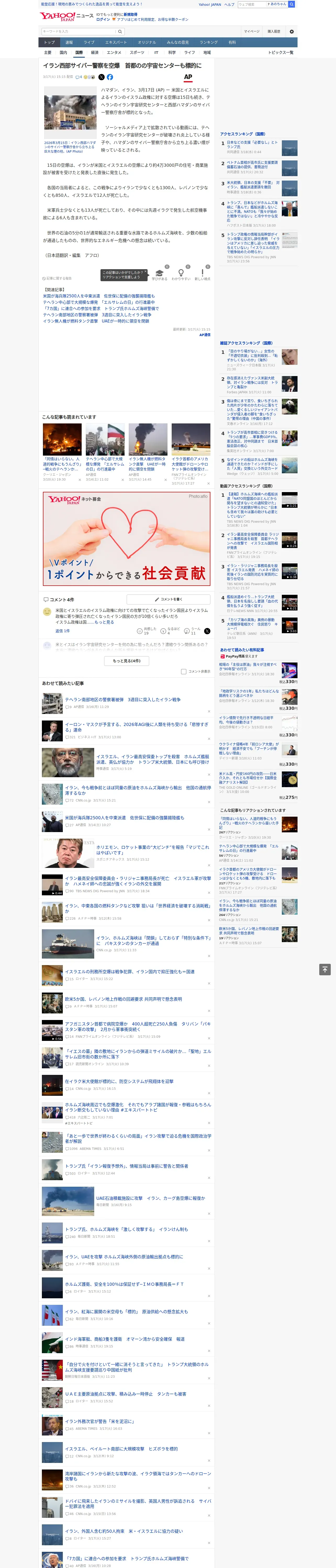Close the reaction tooltip popup

pyautogui.click(x=146, y=272)
